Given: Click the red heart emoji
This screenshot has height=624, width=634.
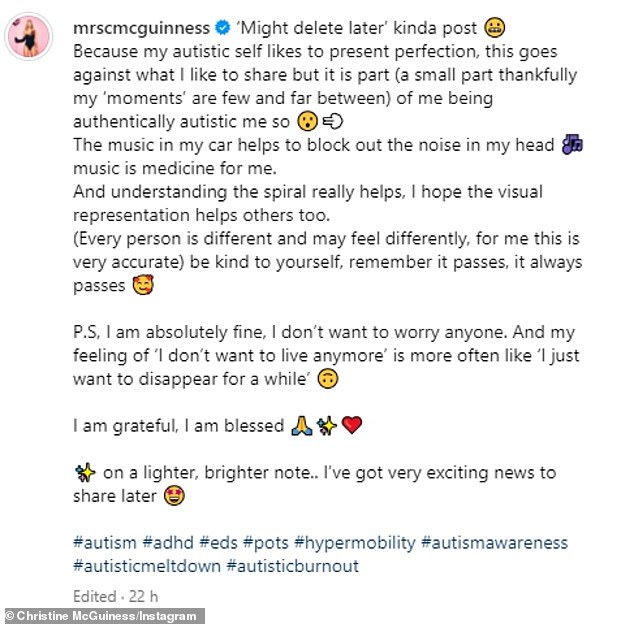Looking at the screenshot, I should pos(352,425).
